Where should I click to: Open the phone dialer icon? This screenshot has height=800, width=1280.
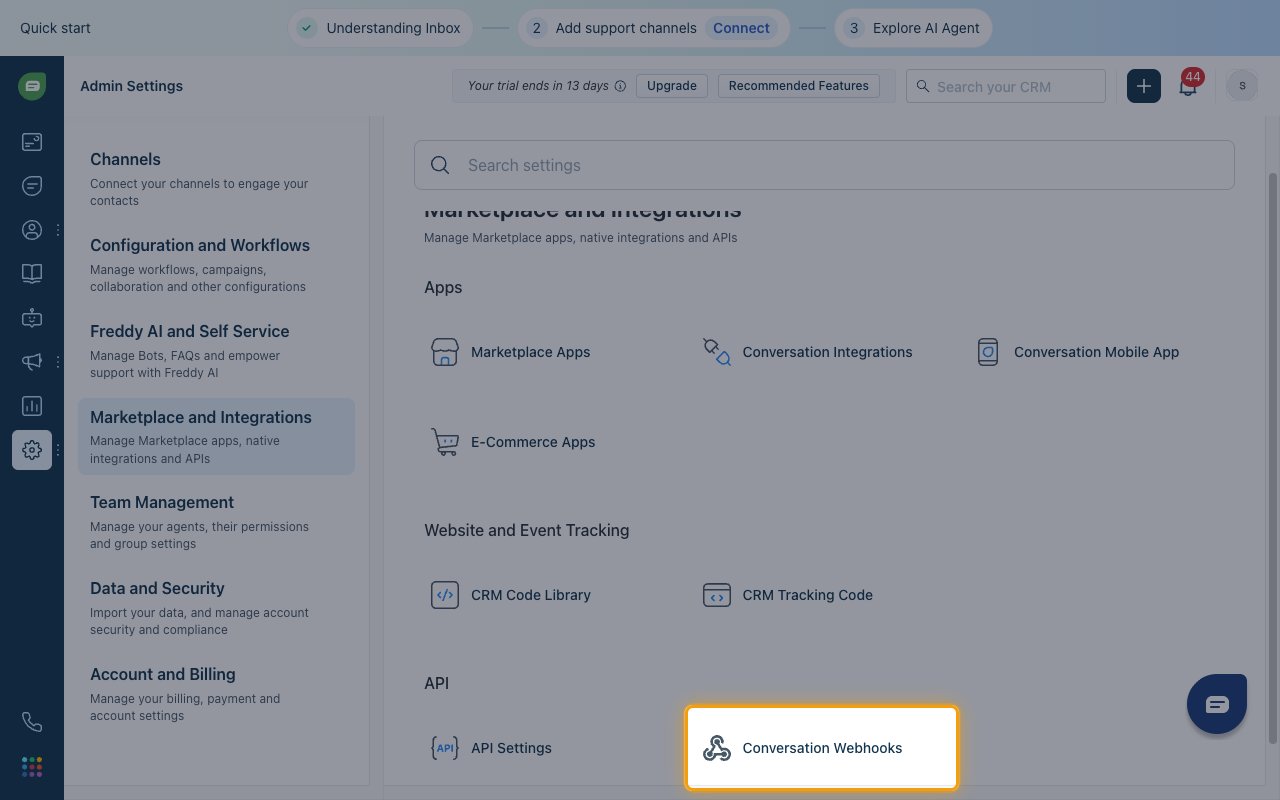tap(32, 722)
